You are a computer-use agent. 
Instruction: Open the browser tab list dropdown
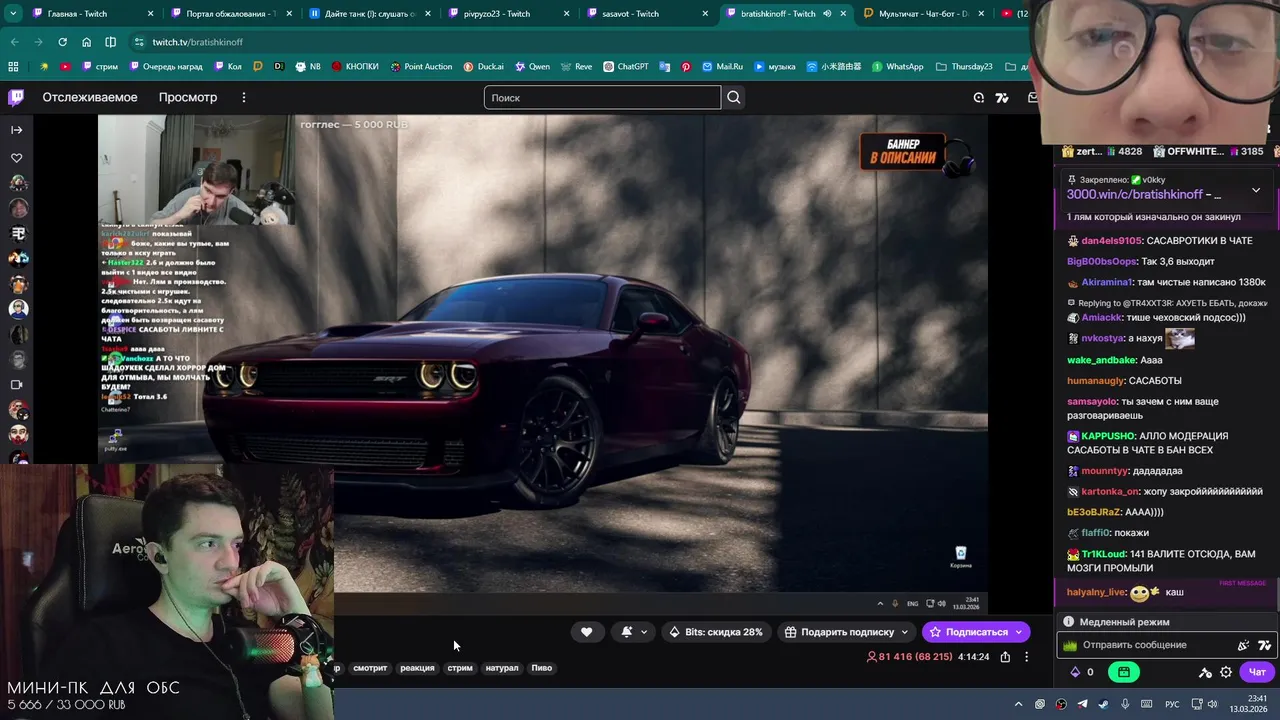click(x=12, y=14)
